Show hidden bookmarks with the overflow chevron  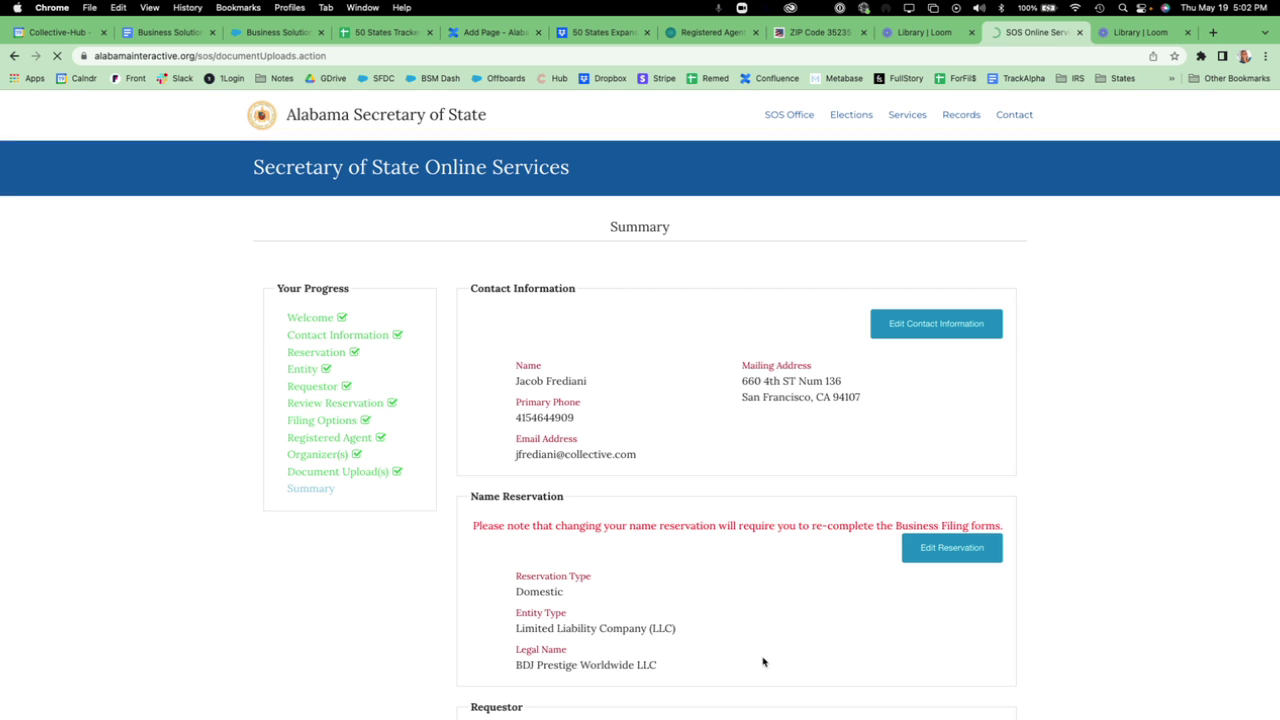(x=1172, y=78)
